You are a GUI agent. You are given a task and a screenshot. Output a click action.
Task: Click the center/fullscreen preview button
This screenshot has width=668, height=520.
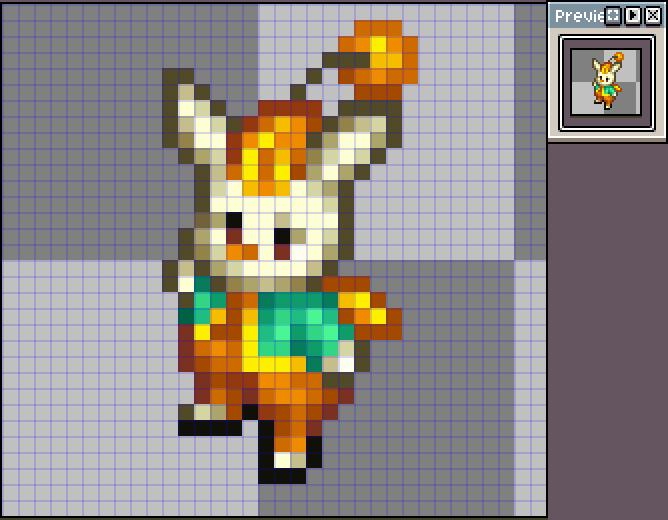[613, 16]
